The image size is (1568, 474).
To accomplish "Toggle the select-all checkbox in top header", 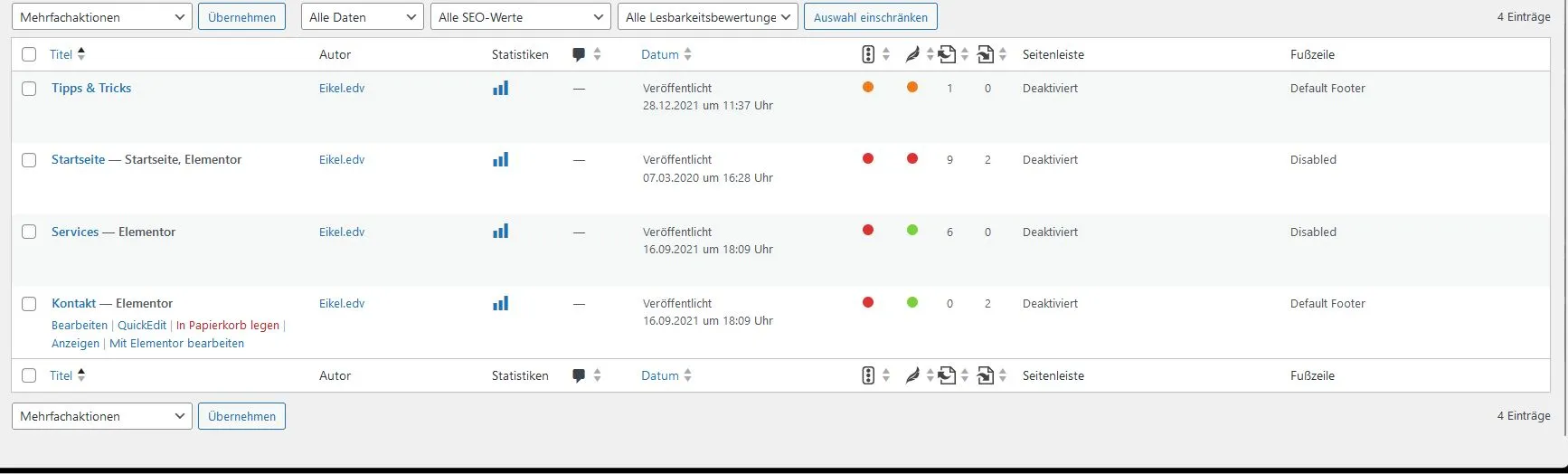I will click(29, 54).
